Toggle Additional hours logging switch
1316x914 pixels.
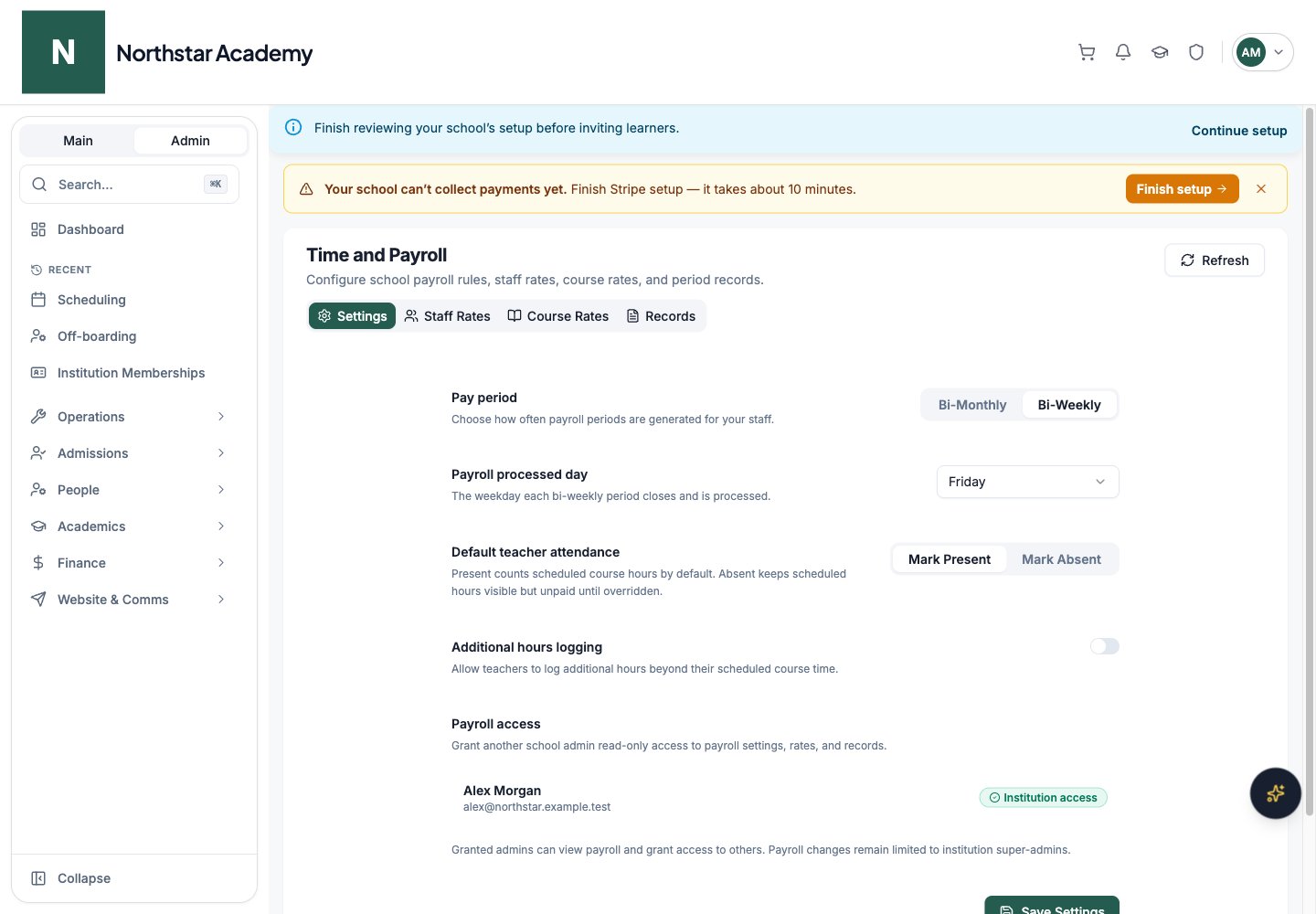pyautogui.click(x=1105, y=646)
